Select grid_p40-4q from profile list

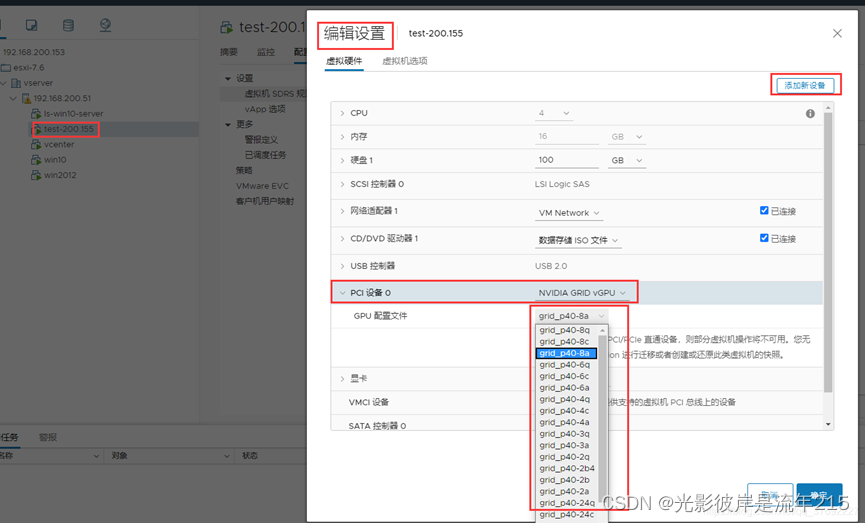pos(564,399)
